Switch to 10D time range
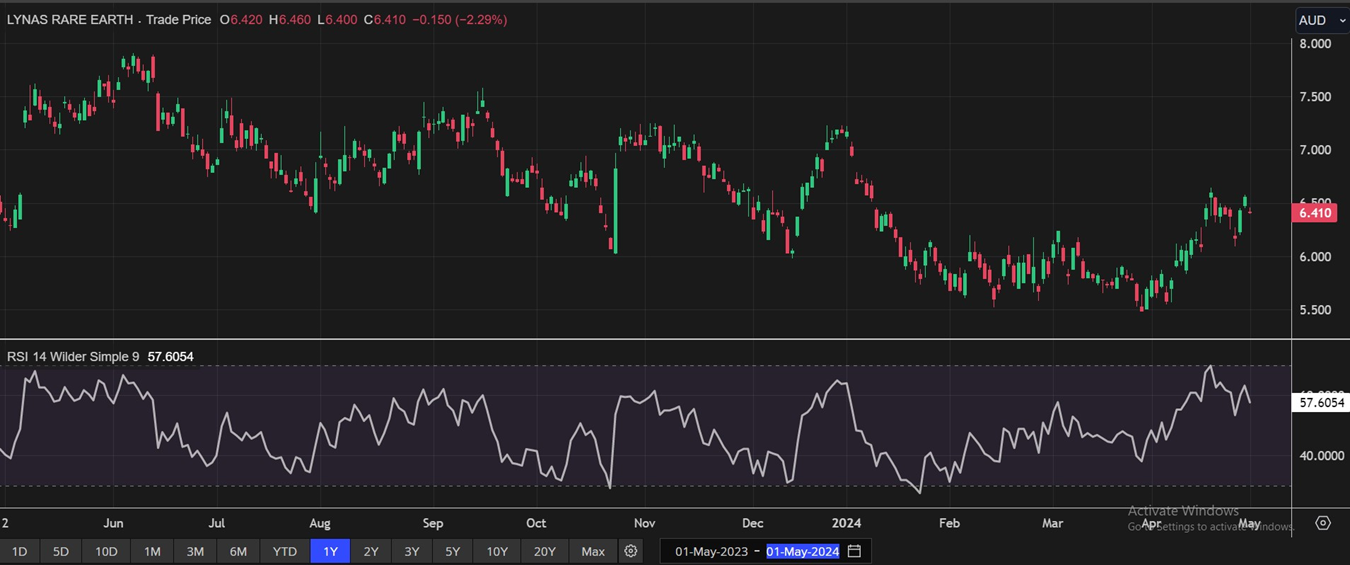Viewport: 1350px width, 565px height. 106,551
